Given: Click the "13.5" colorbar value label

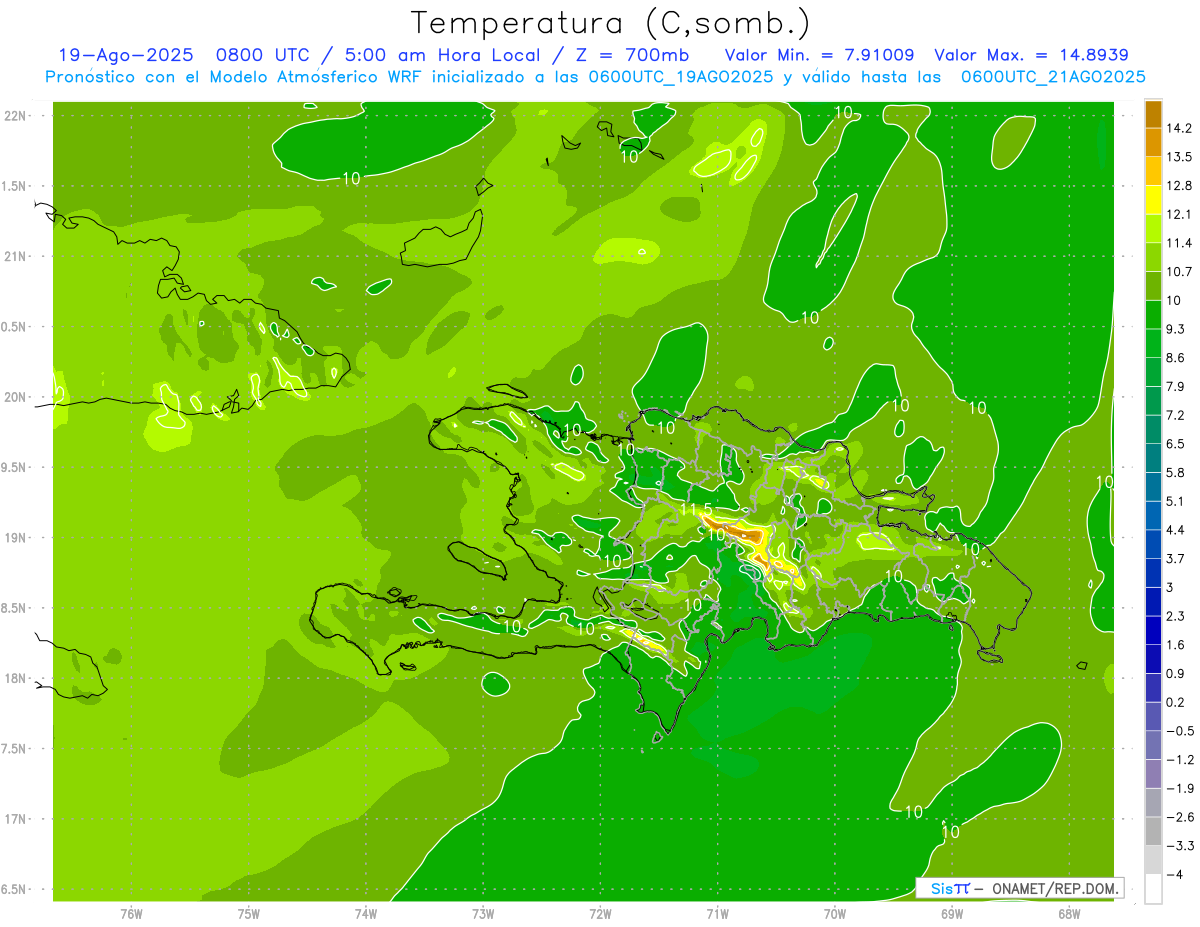Looking at the screenshot, I should coord(1180,157).
